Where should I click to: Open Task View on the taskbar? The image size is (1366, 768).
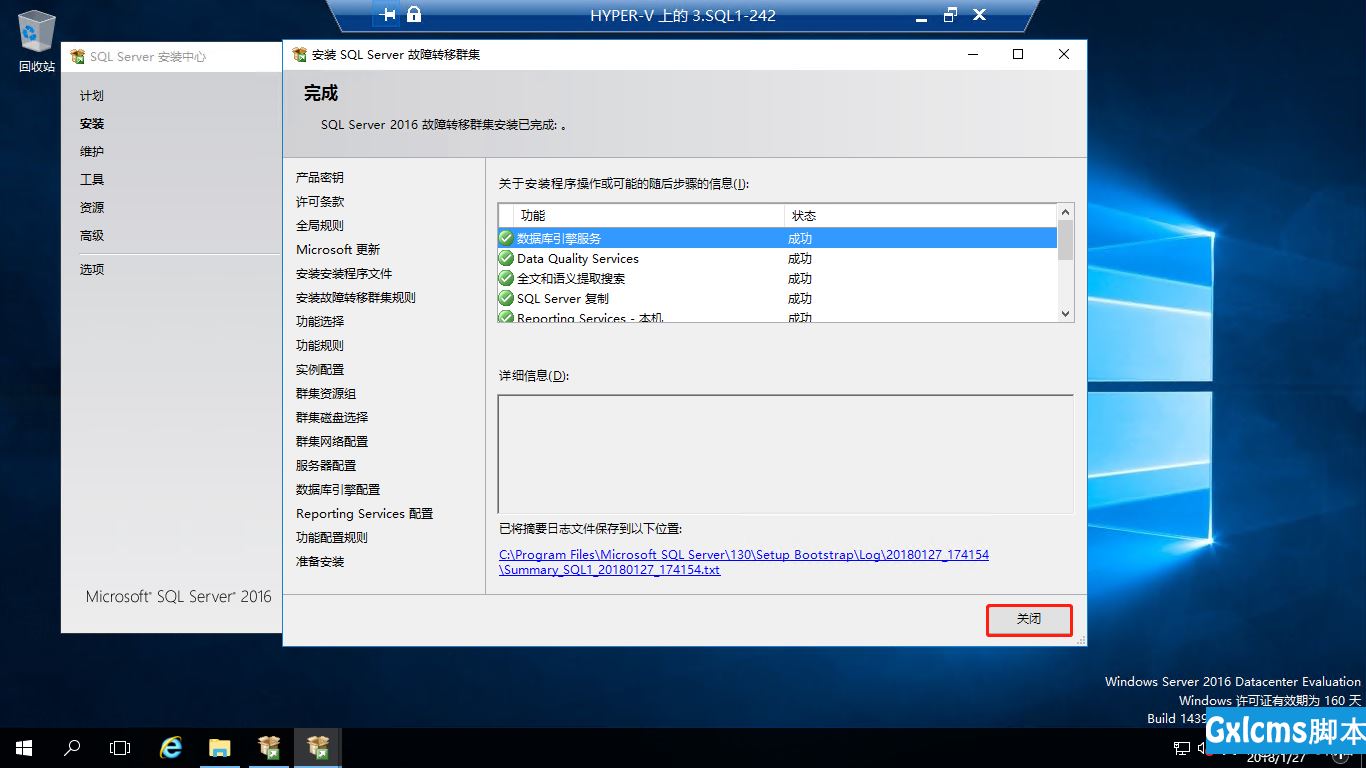pyautogui.click(x=120, y=747)
